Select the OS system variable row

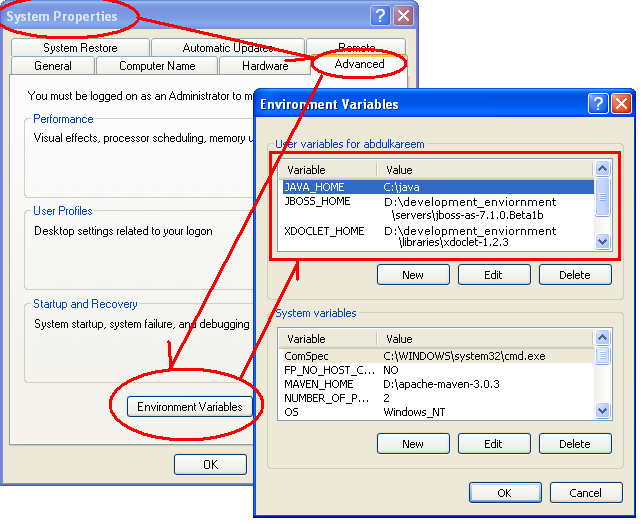pyautogui.click(x=437, y=412)
